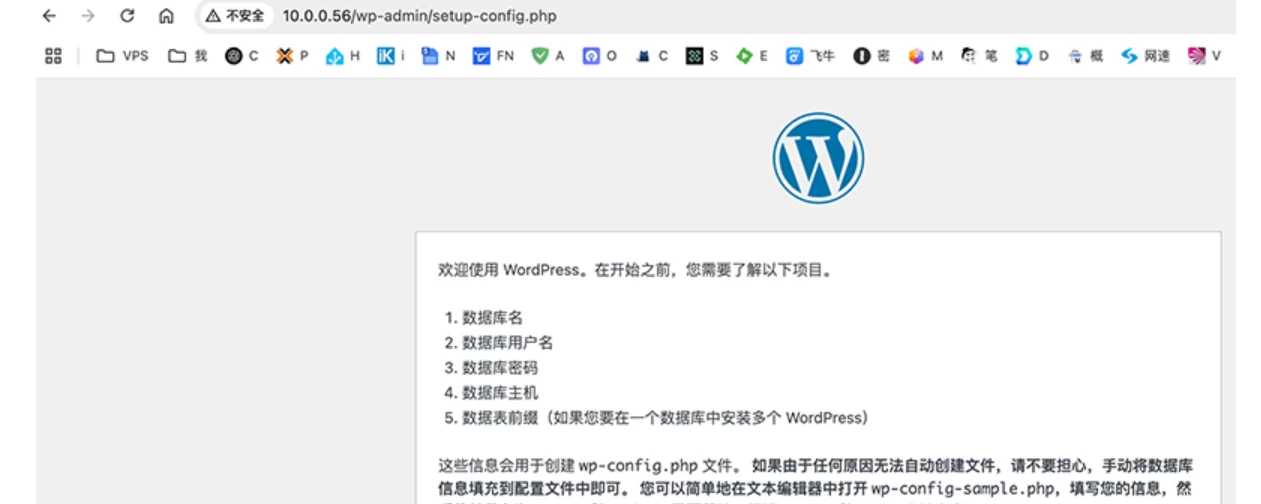Open the 密 password bookmark

[x=871, y=56]
